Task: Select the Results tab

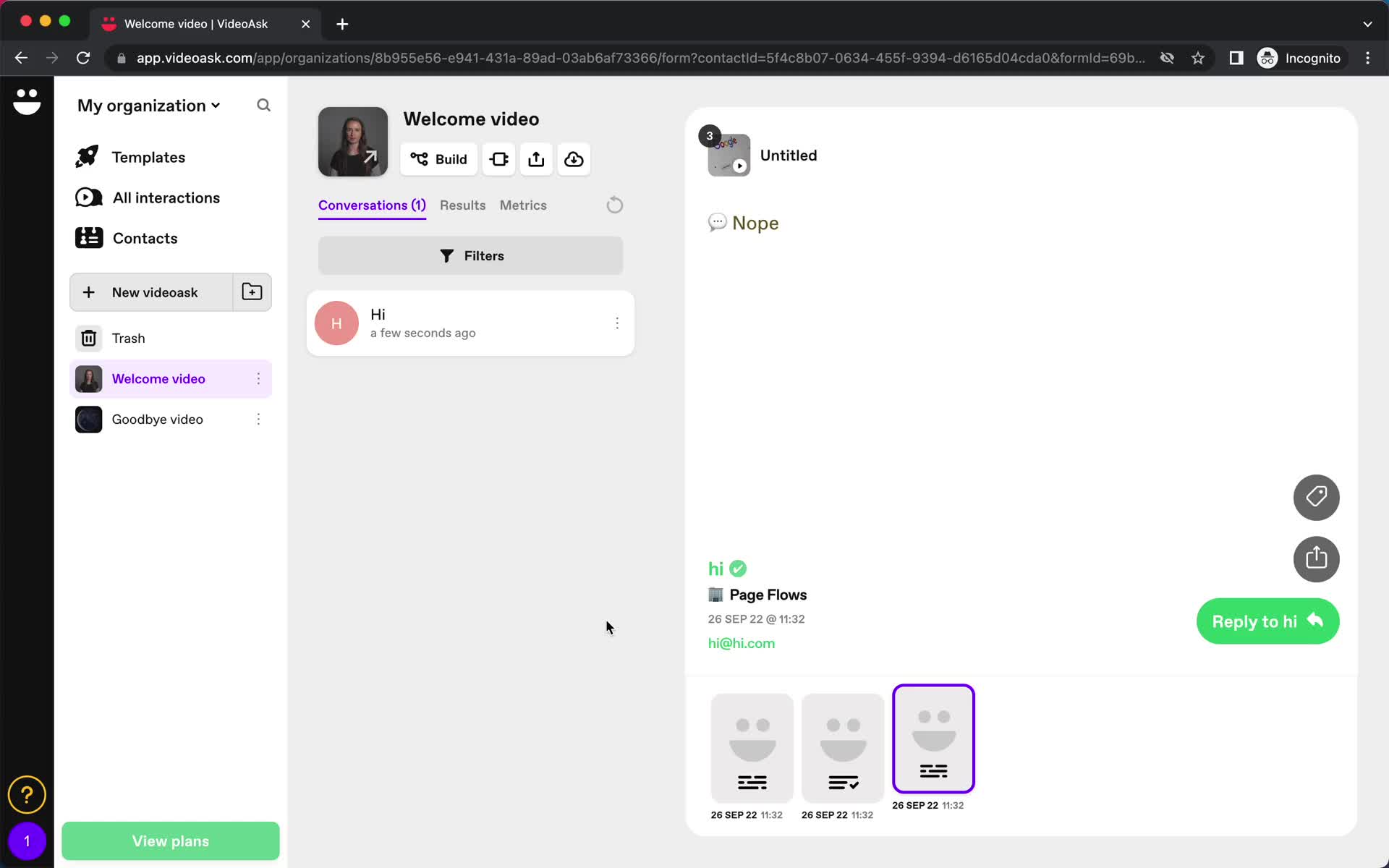Action: (461, 205)
